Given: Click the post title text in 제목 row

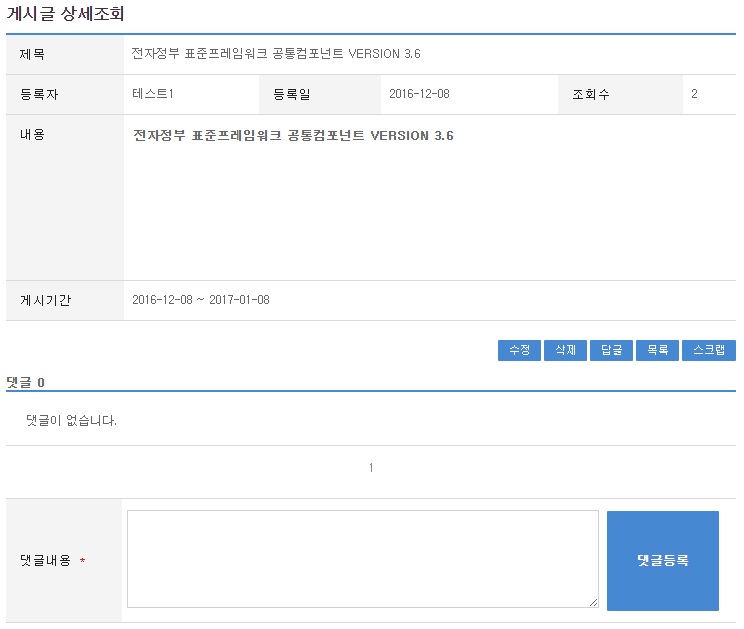Looking at the screenshot, I should (x=283, y=54).
